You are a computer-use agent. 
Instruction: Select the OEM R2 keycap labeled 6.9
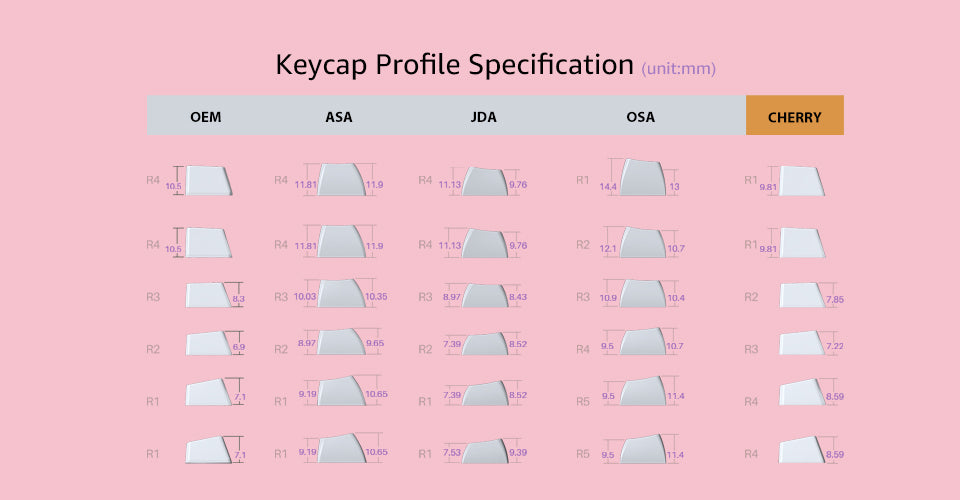point(208,344)
